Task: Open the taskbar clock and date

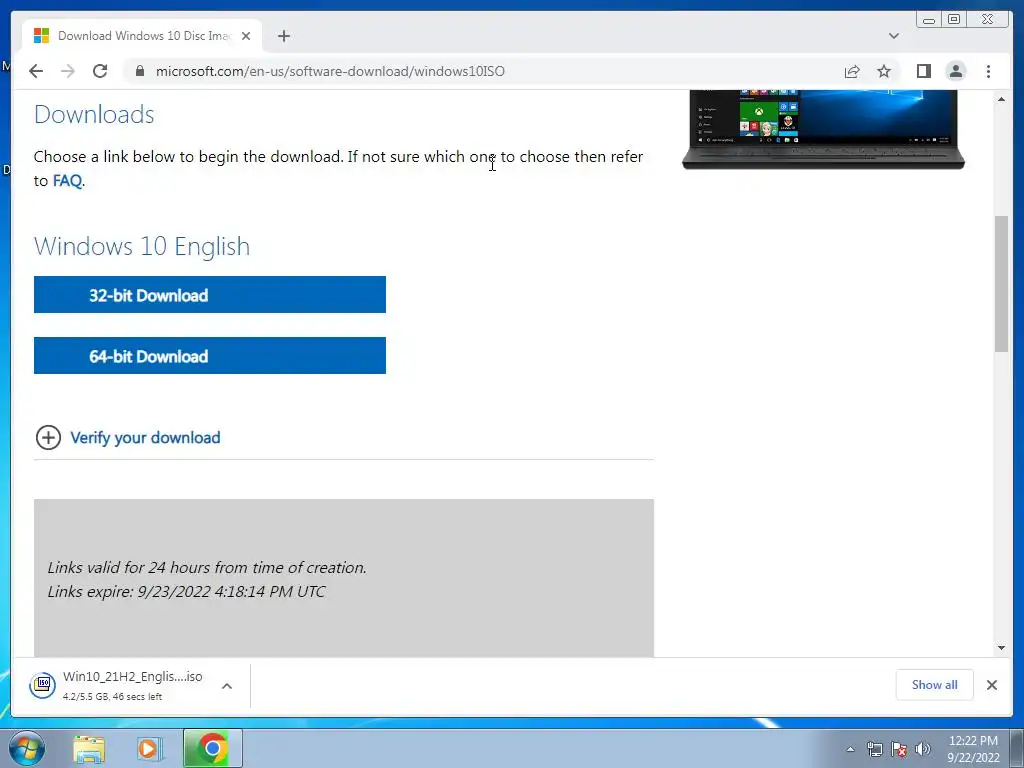Action: (x=973, y=749)
